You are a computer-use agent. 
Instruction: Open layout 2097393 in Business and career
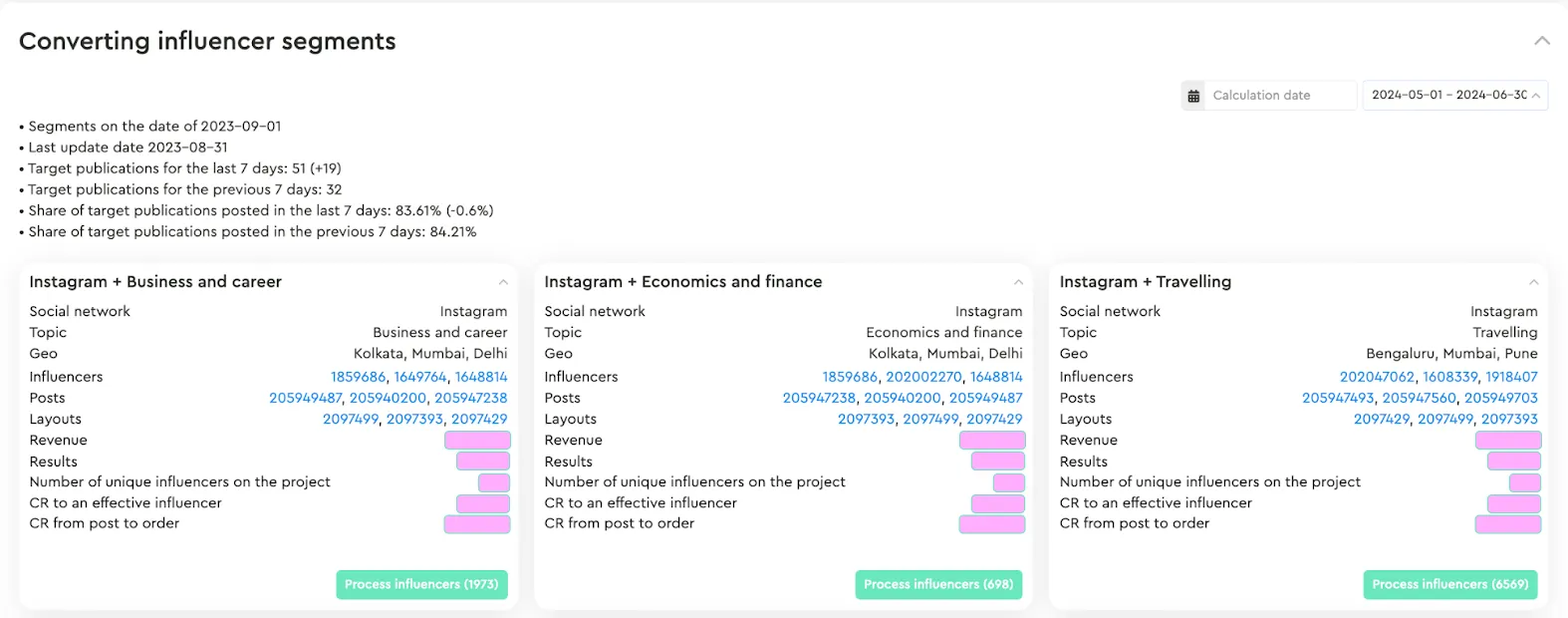pyautogui.click(x=414, y=420)
